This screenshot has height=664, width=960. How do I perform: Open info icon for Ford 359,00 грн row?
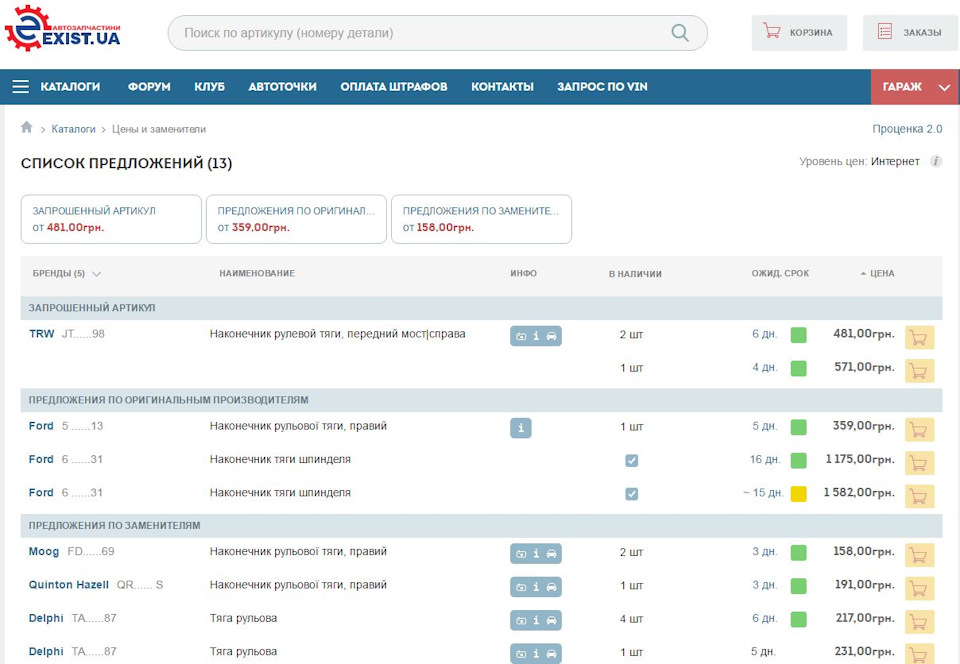tap(520, 428)
